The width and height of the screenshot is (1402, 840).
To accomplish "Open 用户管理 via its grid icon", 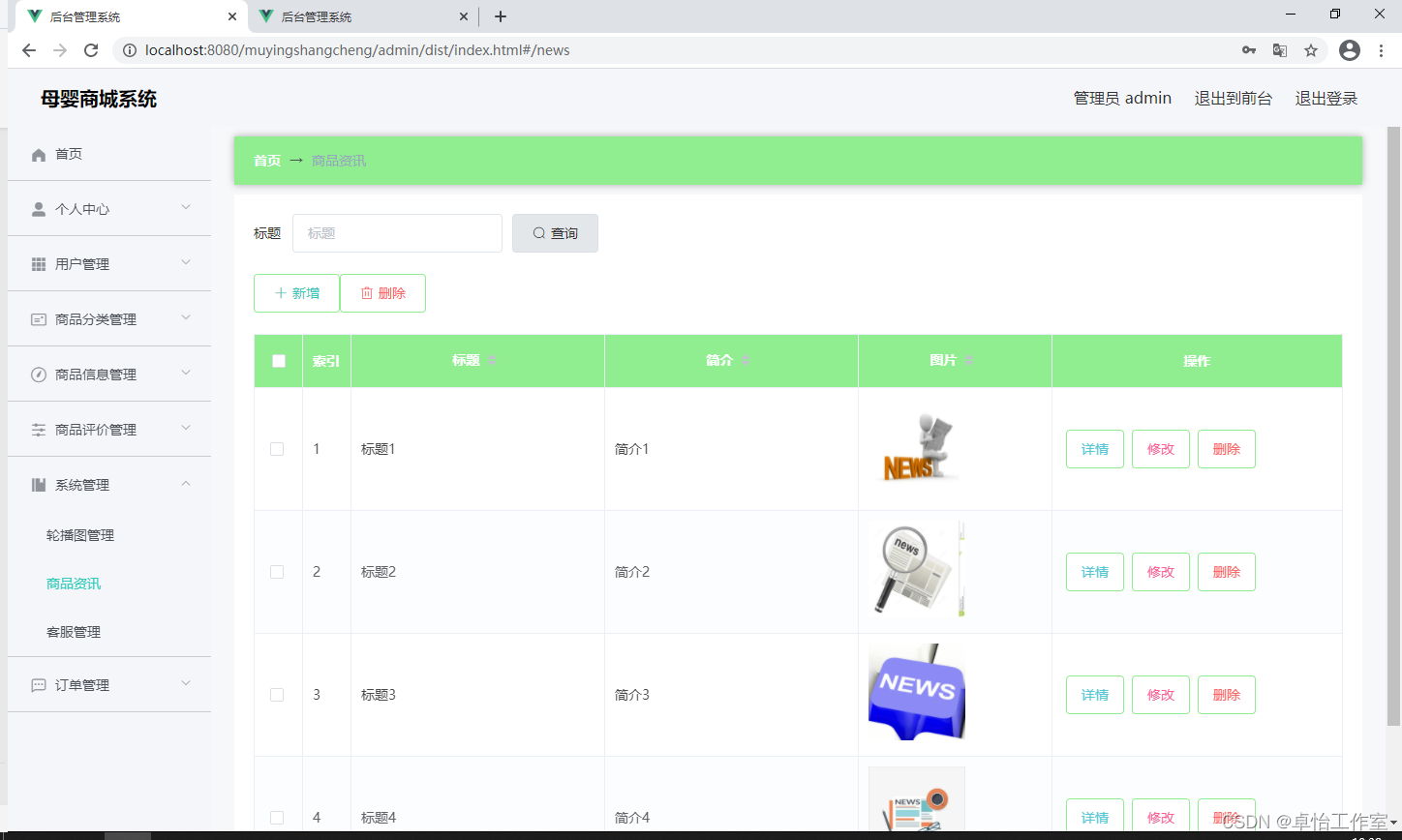I will click(38, 263).
